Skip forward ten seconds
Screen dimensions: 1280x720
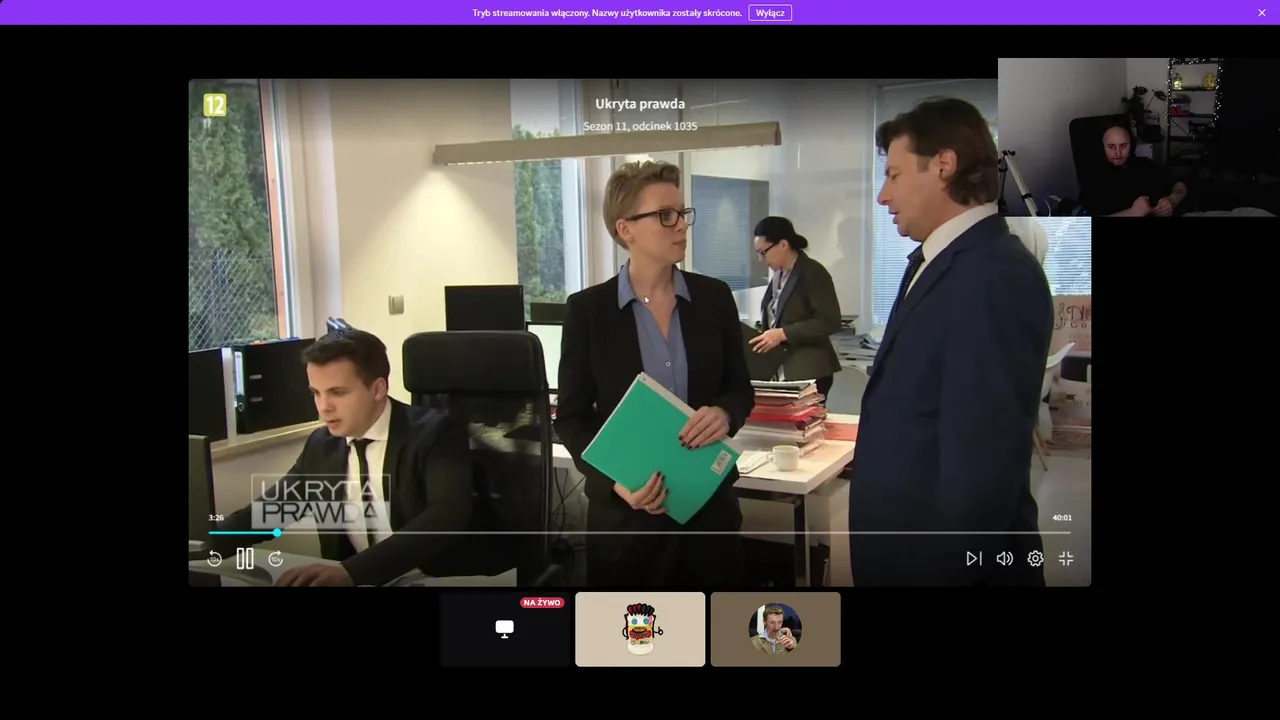(x=276, y=559)
